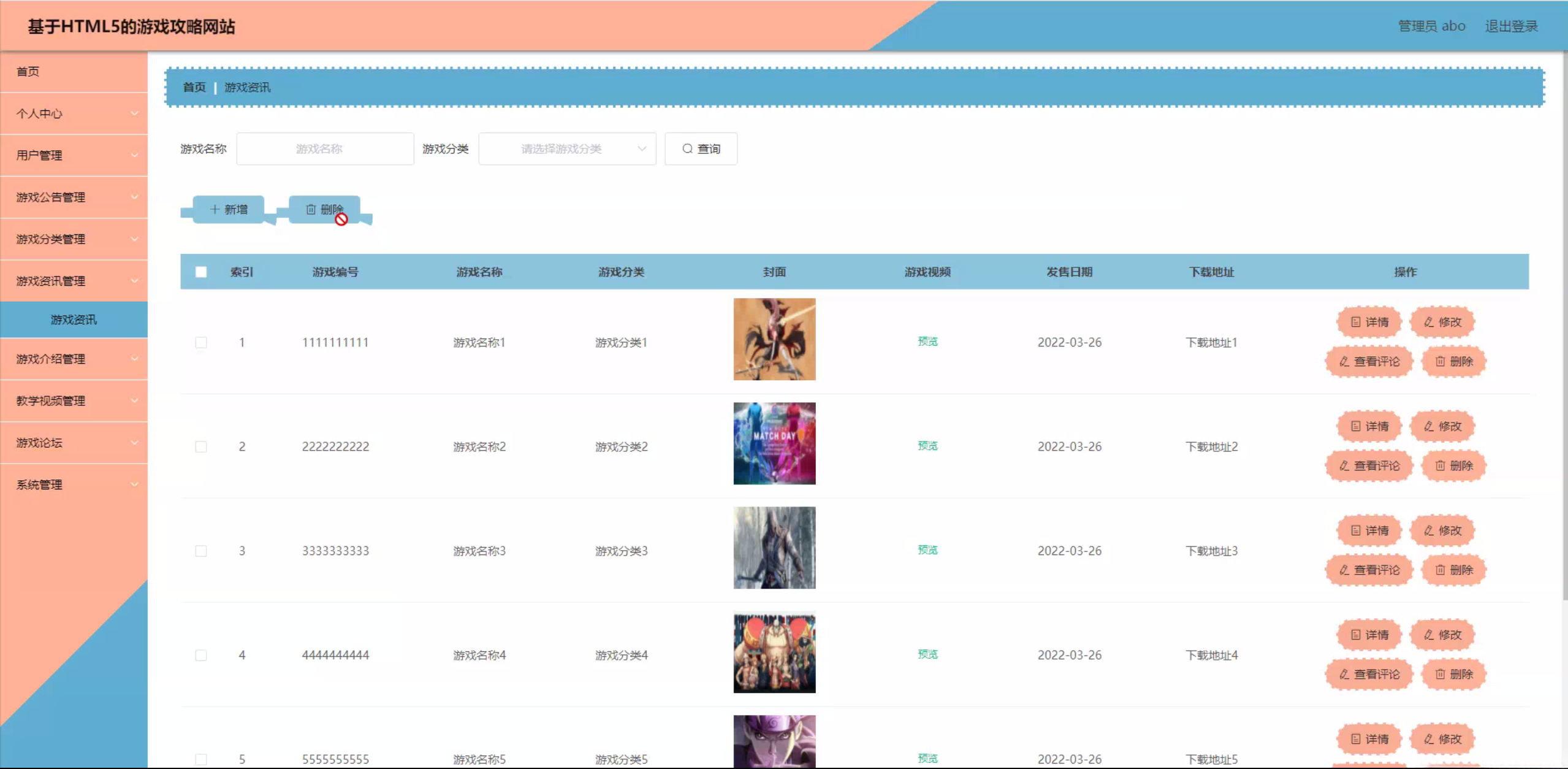Click magnifier icon on 查询 button
Screen dimensions: 1568x769
tap(687, 148)
